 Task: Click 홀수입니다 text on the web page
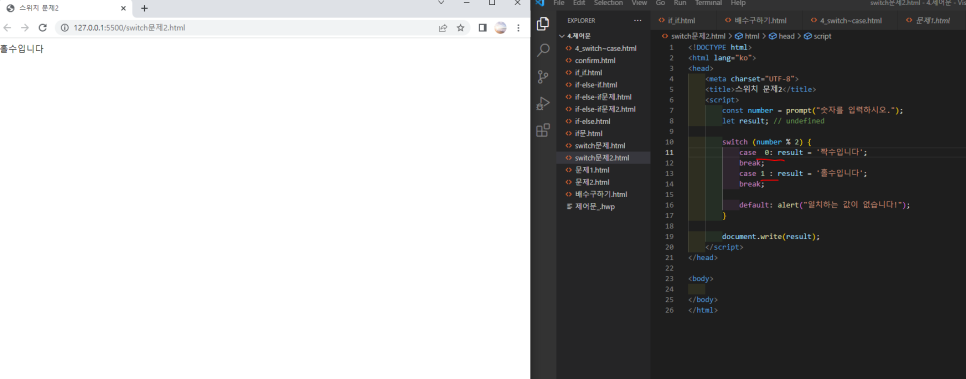[x=22, y=49]
